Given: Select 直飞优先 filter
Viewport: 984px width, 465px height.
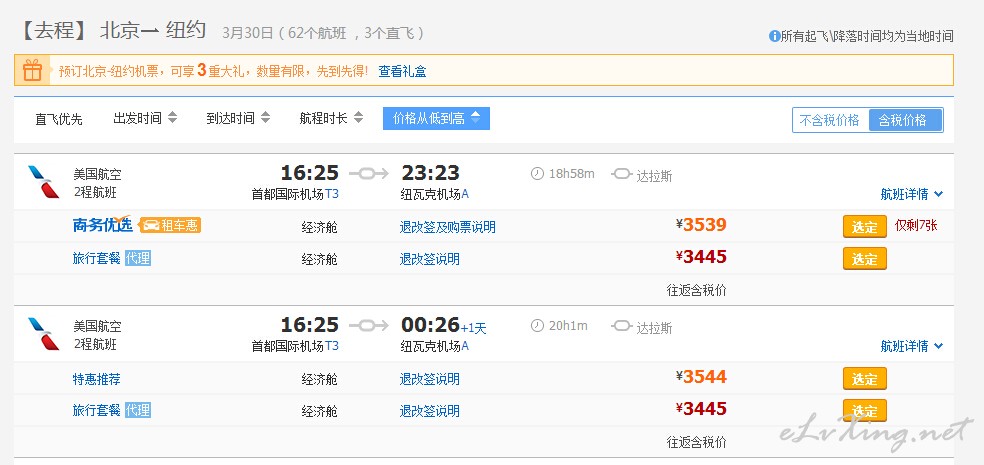Looking at the screenshot, I should tap(59, 119).
